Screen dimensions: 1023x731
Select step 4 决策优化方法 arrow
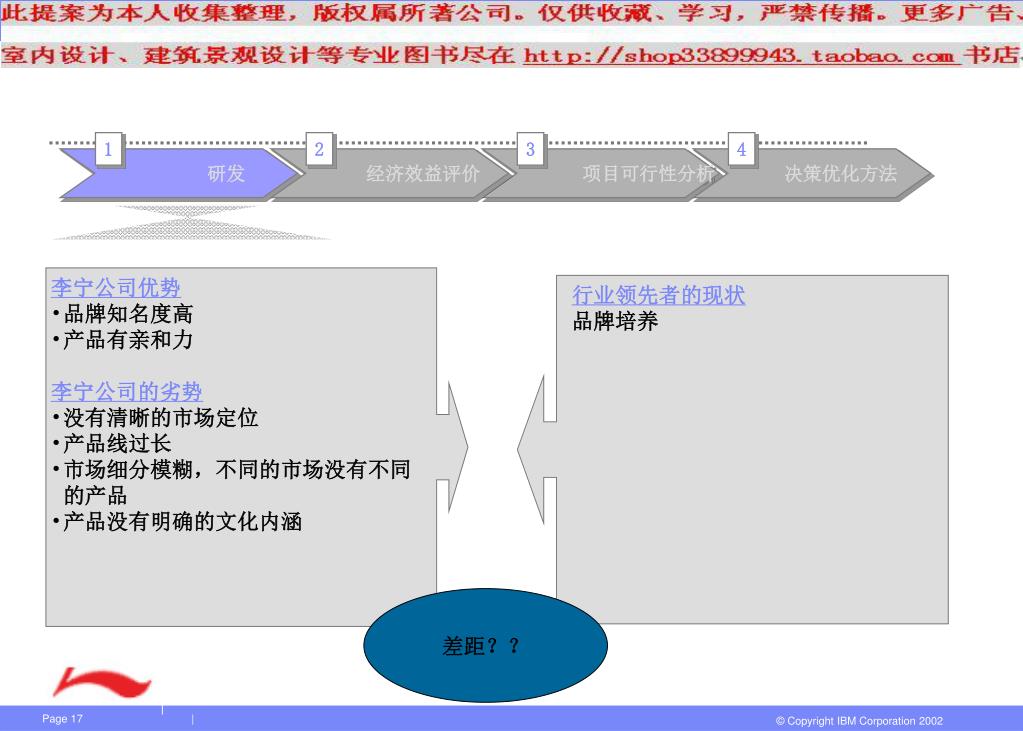[x=814, y=174]
